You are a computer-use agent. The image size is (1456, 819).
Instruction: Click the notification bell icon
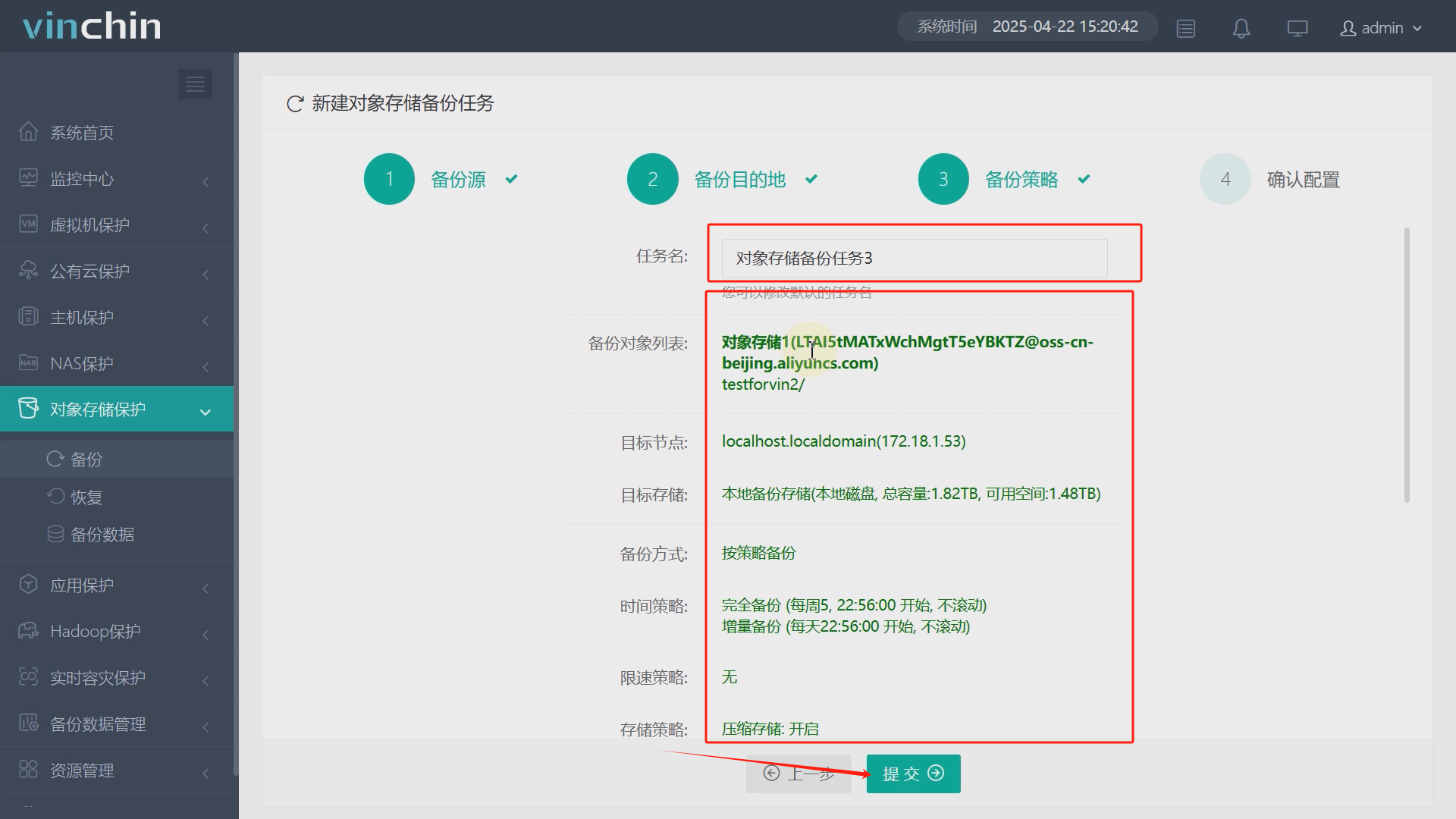[x=1241, y=28]
